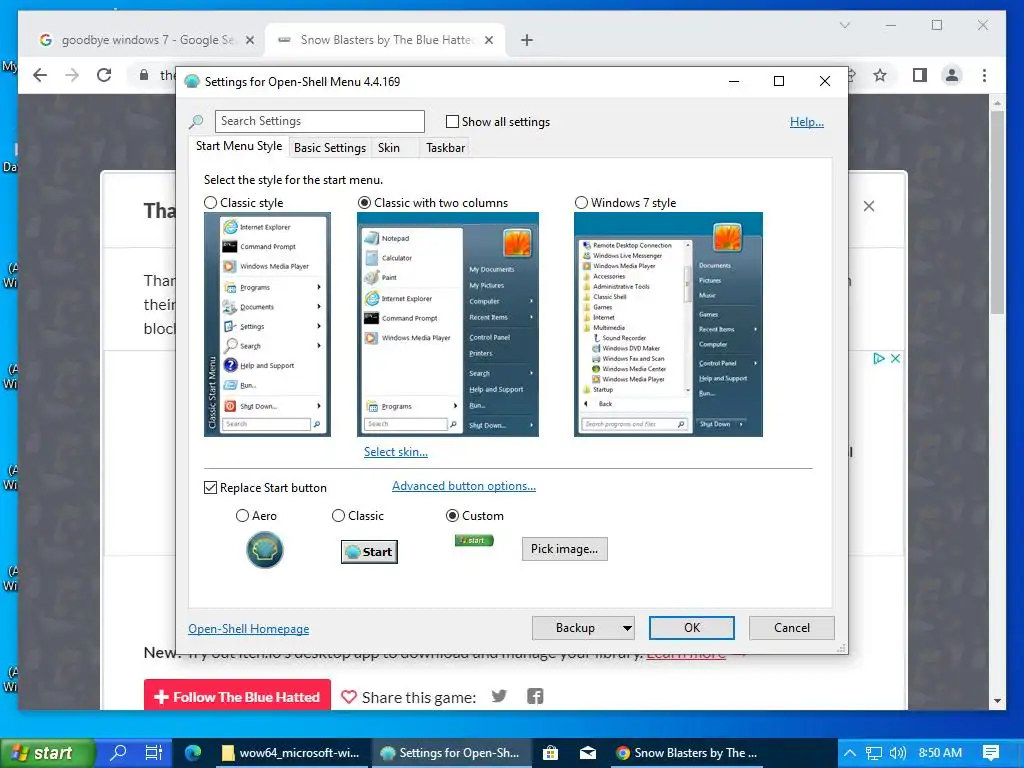The height and width of the screenshot is (768, 1024).
Task: Open Task View on the taskbar
Action: pos(153,752)
